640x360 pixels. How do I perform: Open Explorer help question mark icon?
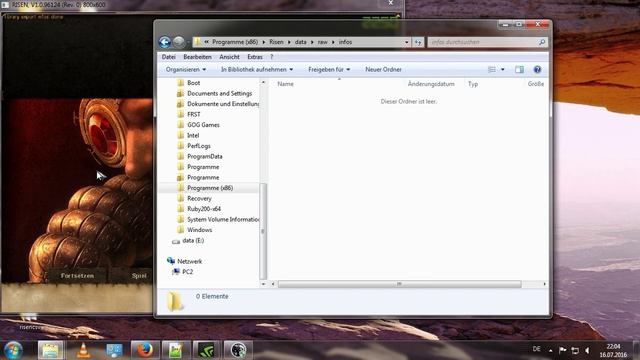[x=537, y=69]
